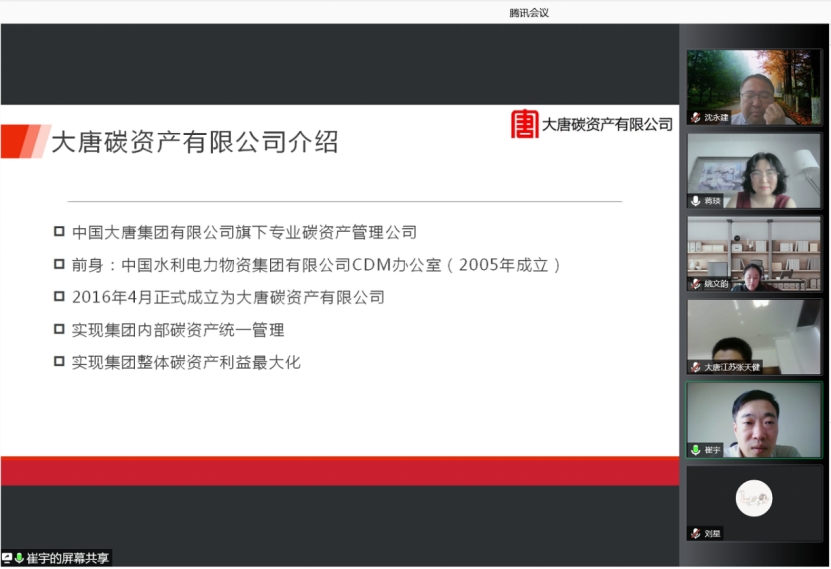
Task: Click the 大唐江苏张天健 name label
Action: (x=732, y=367)
